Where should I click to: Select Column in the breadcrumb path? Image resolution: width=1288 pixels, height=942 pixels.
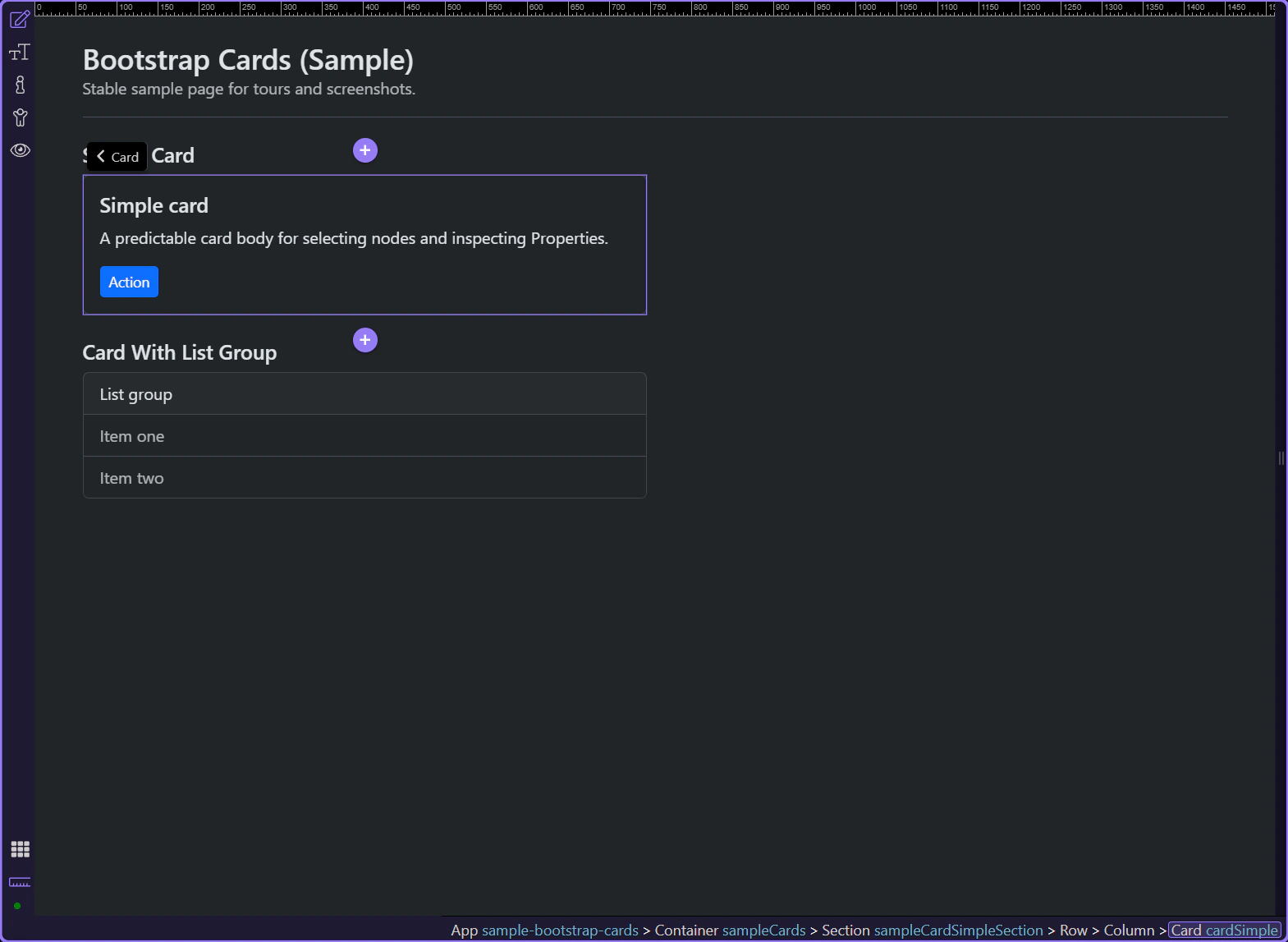(1129, 931)
